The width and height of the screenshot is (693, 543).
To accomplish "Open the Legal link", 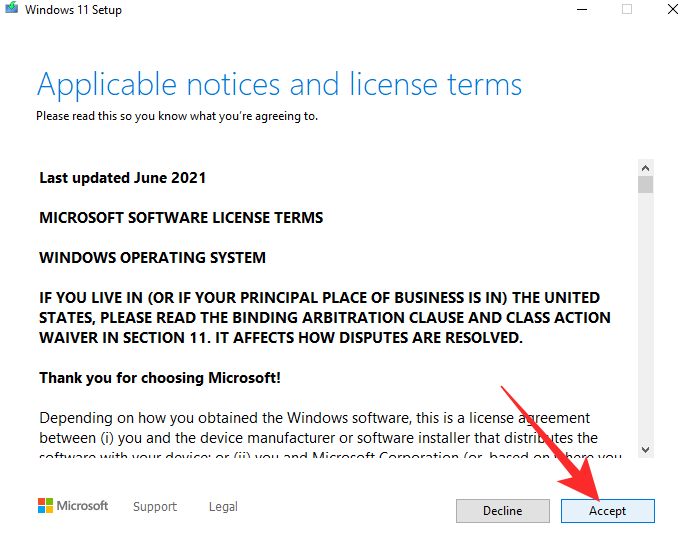I will click(223, 507).
